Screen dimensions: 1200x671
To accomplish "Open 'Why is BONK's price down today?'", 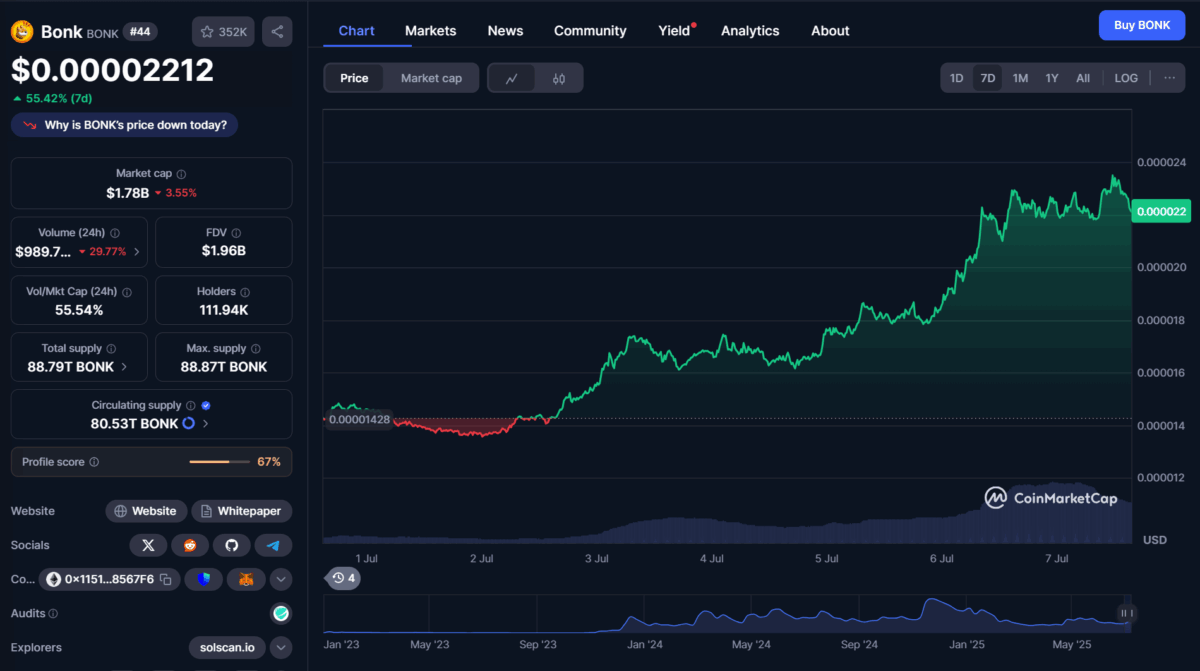I will [x=125, y=125].
